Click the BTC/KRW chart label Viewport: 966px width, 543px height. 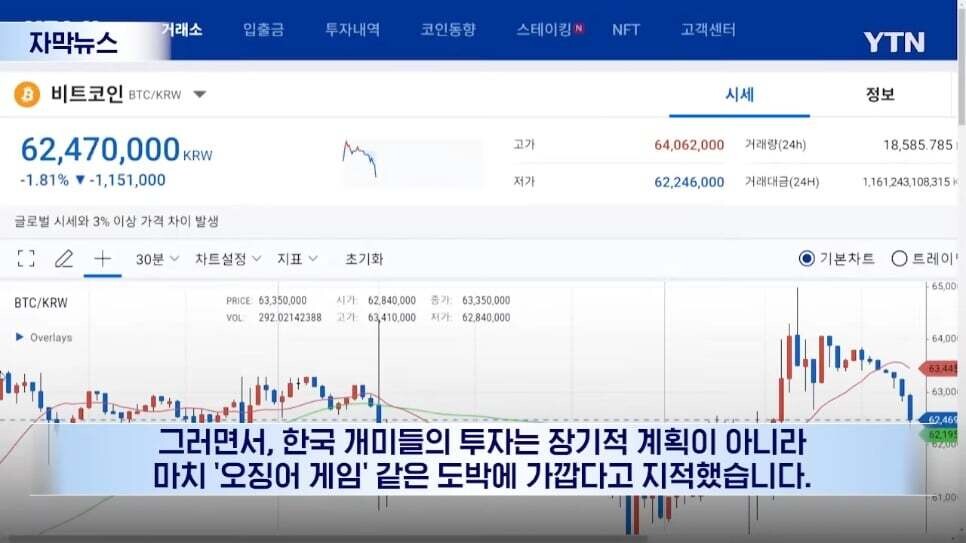pos(41,303)
